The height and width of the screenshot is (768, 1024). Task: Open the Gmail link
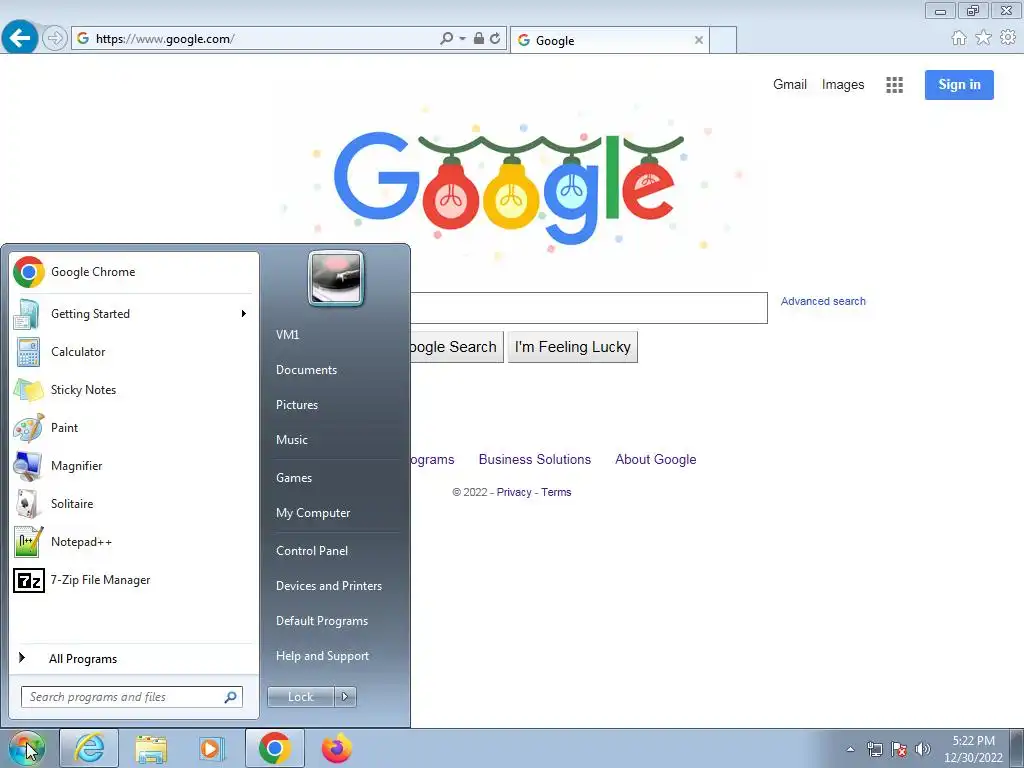point(790,85)
